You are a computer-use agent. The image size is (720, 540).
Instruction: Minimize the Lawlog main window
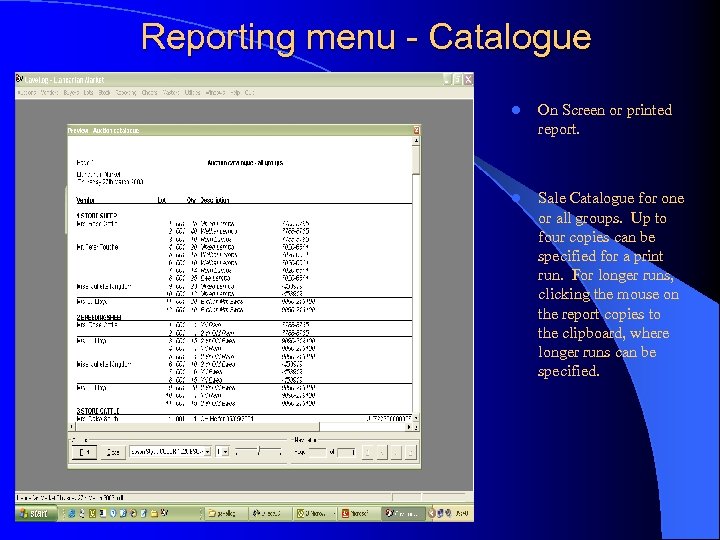(x=447, y=79)
